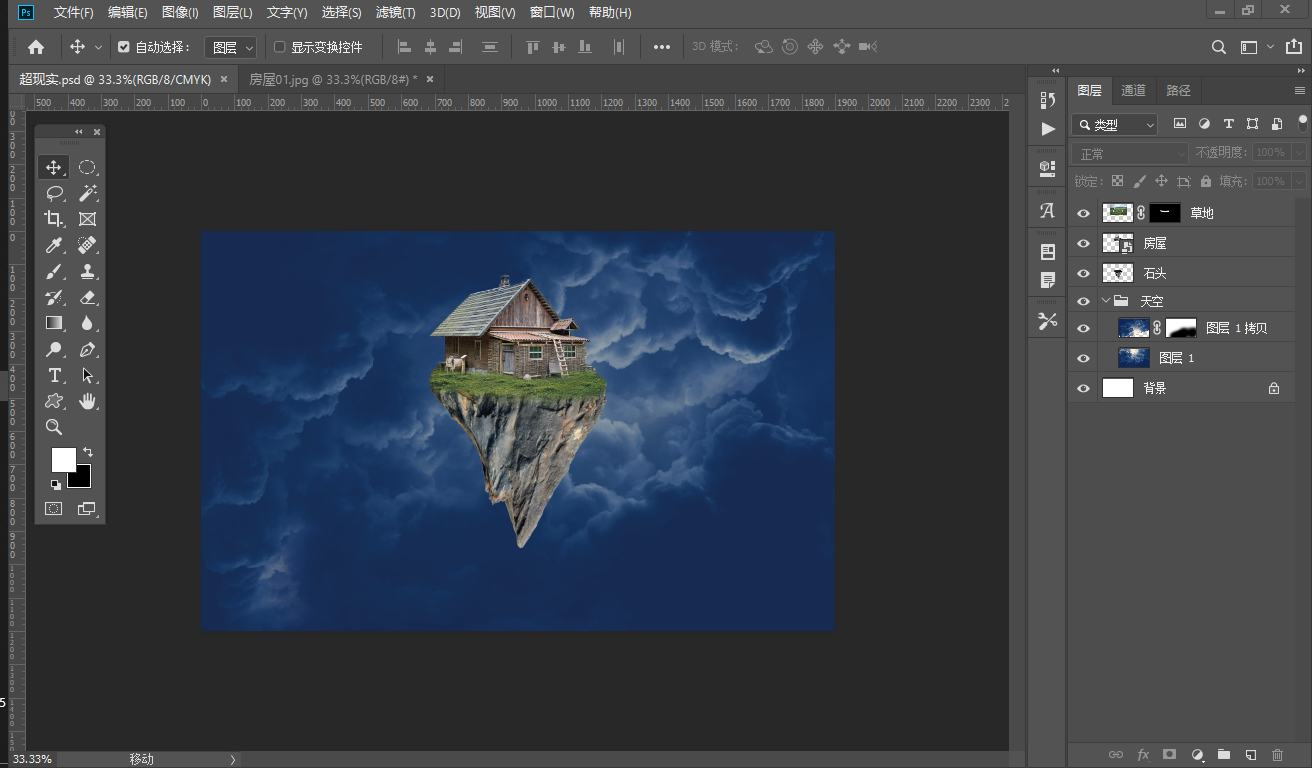The width and height of the screenshot is (1312, 768).
Task: Enable the 显示变换控件 checkbox
Action: tap(280, 47)
